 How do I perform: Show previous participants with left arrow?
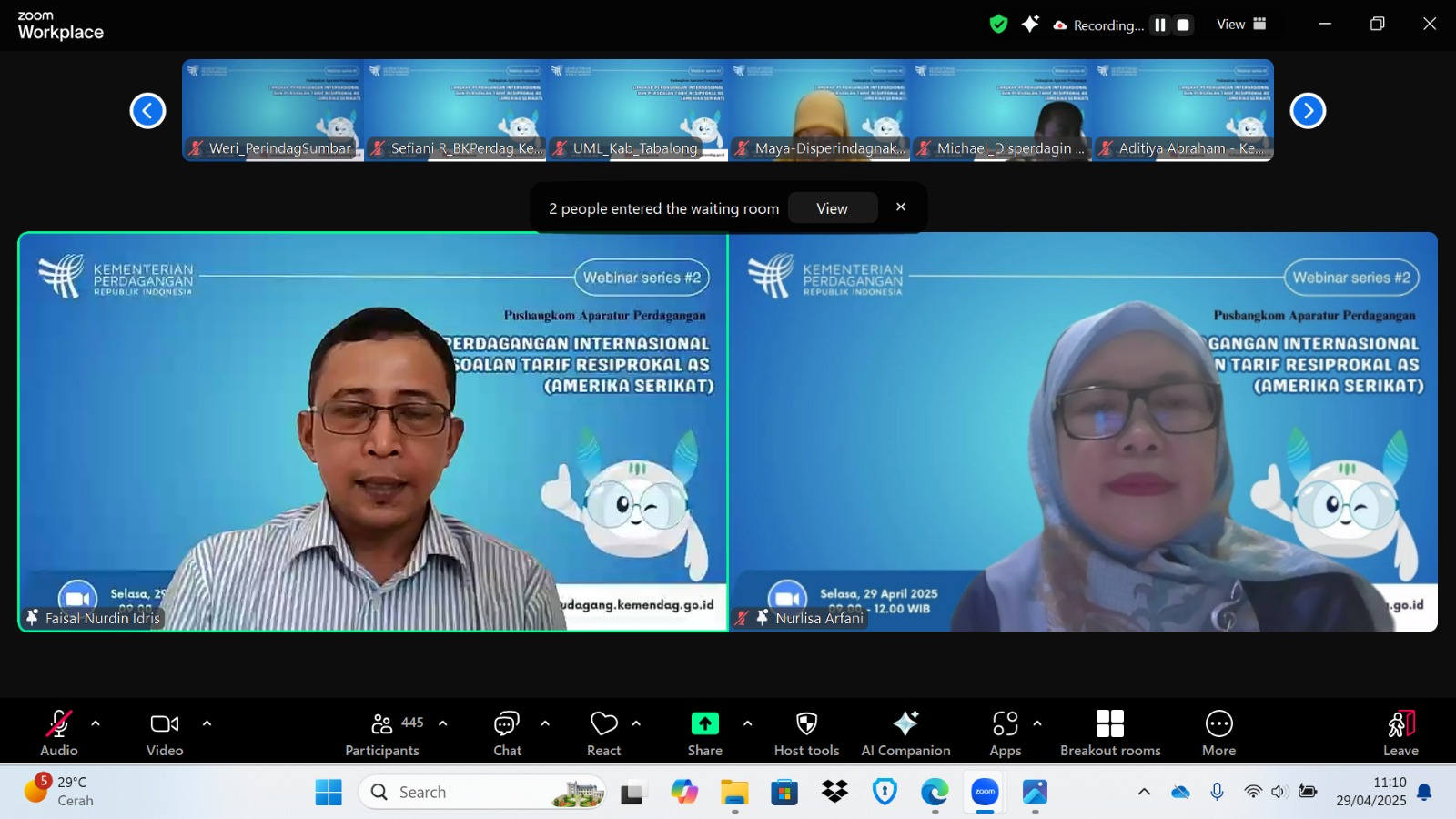tap(147, 111)
